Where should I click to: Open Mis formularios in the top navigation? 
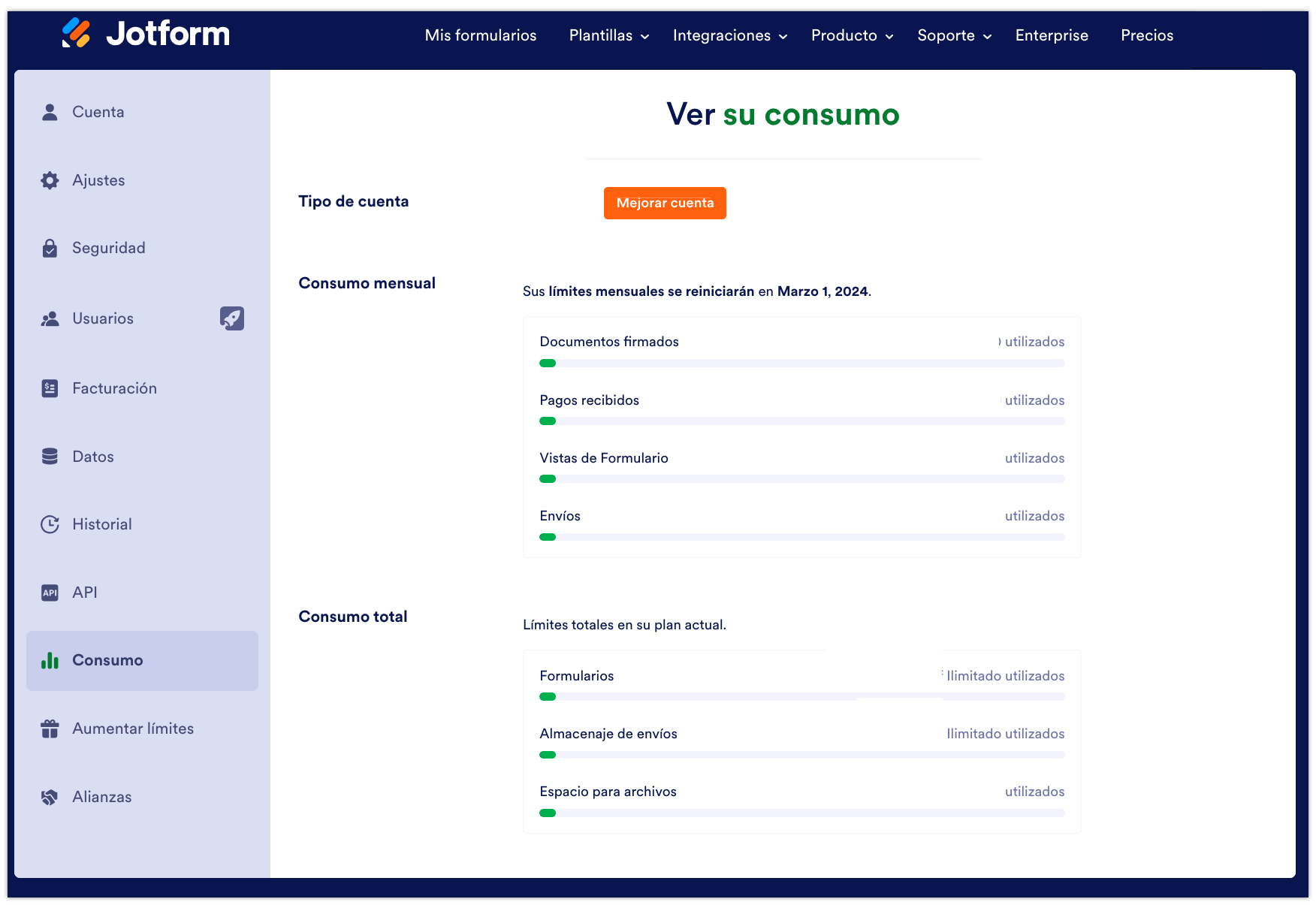tap(481, 35)
